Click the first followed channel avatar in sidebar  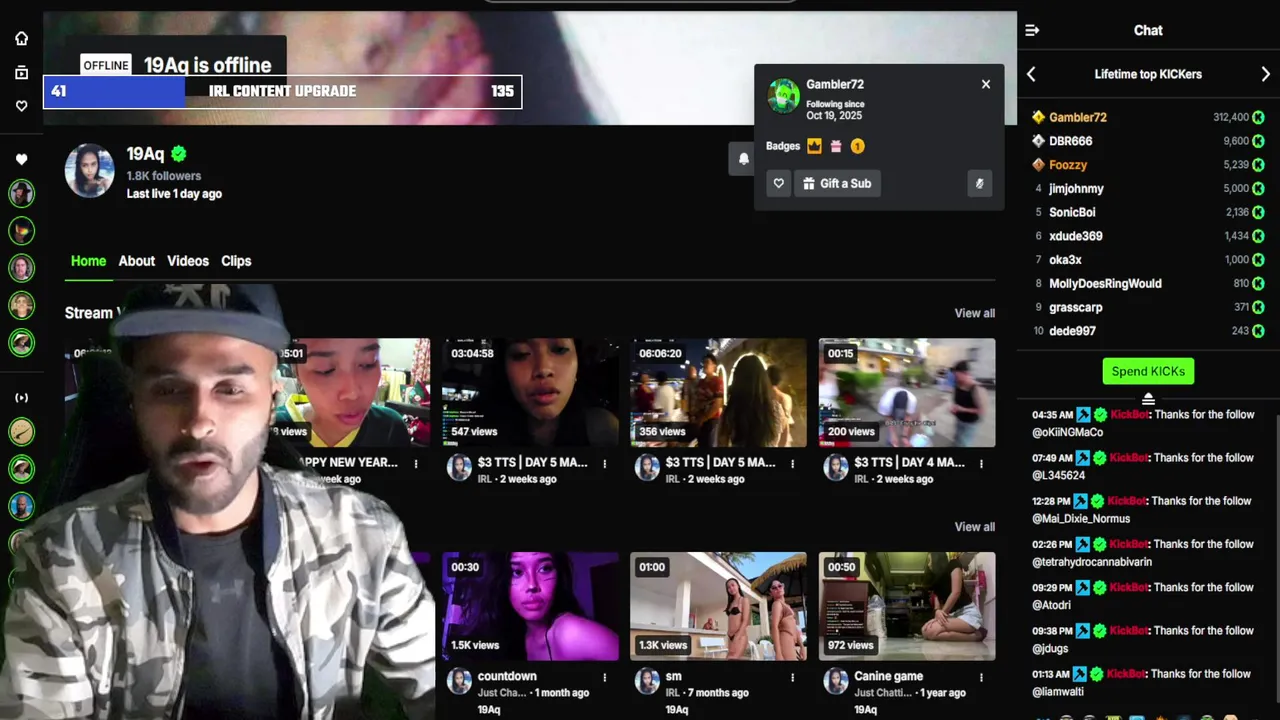(21, 193)
